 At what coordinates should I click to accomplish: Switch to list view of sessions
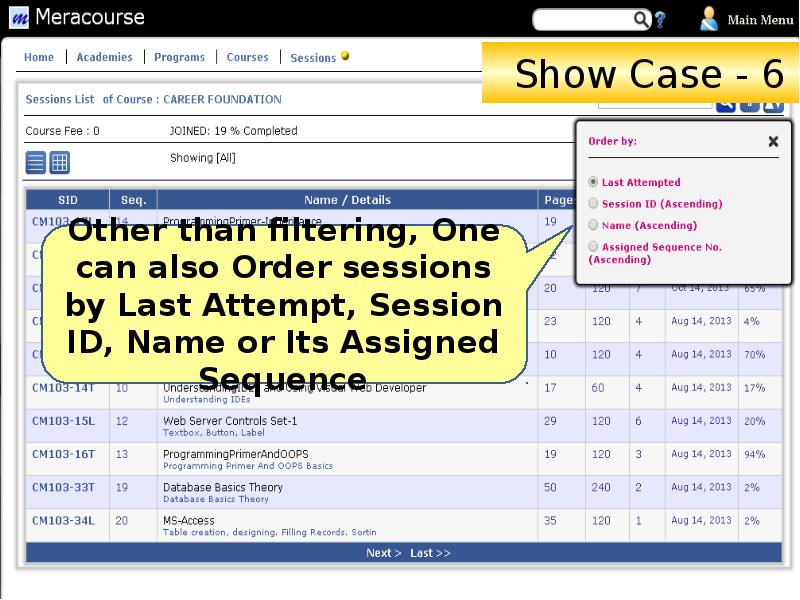click(x=35, y=164)
